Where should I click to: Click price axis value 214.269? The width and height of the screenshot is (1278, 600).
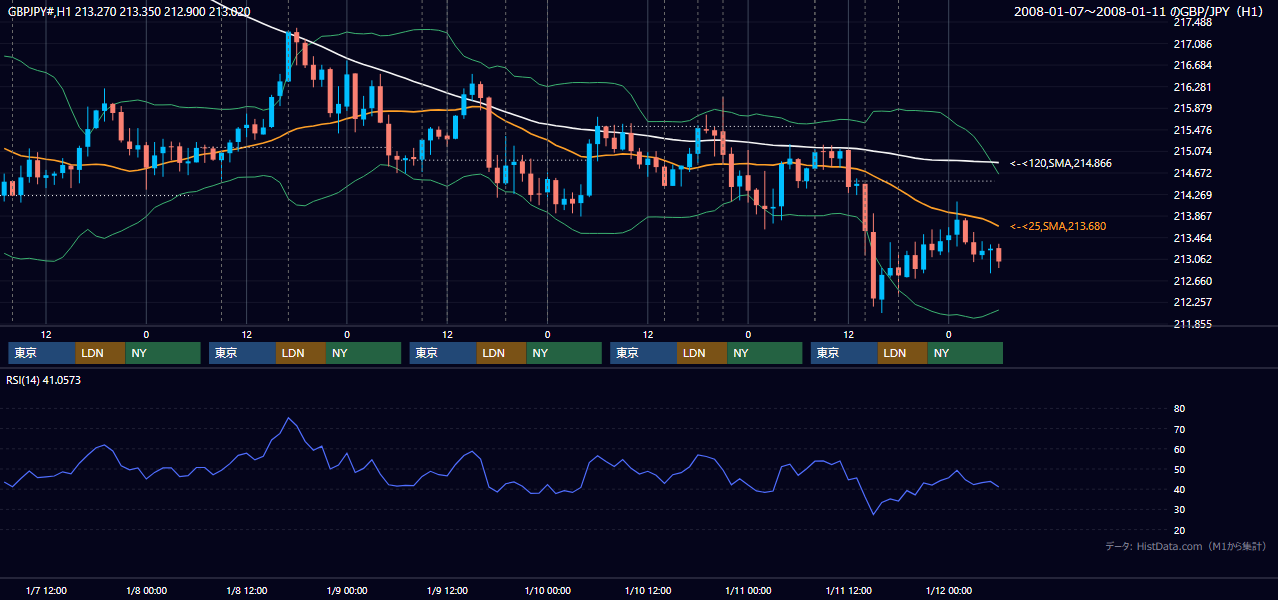[x=1192, y=195]
